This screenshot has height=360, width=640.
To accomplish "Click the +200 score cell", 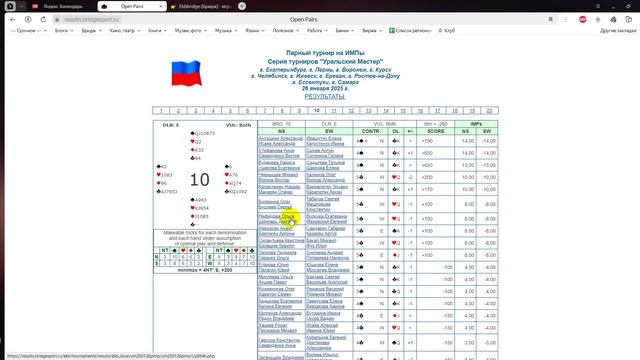I will click(436, 177).
